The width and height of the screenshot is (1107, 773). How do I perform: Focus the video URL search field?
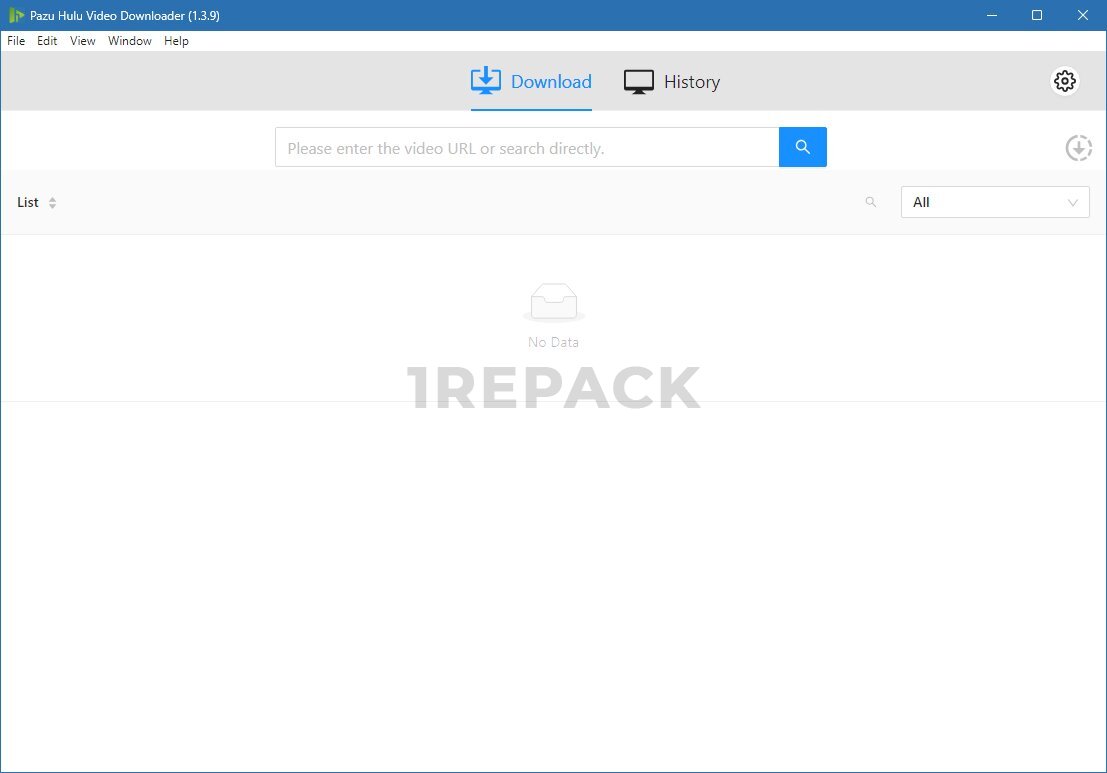pos(527,148)
